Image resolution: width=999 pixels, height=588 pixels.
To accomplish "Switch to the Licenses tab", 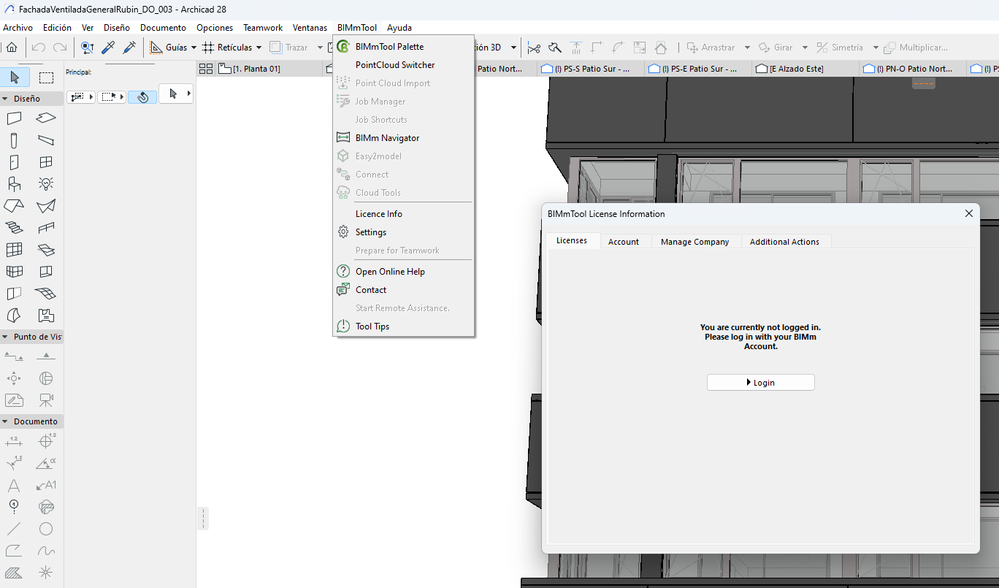I will [x=571, y=240].
